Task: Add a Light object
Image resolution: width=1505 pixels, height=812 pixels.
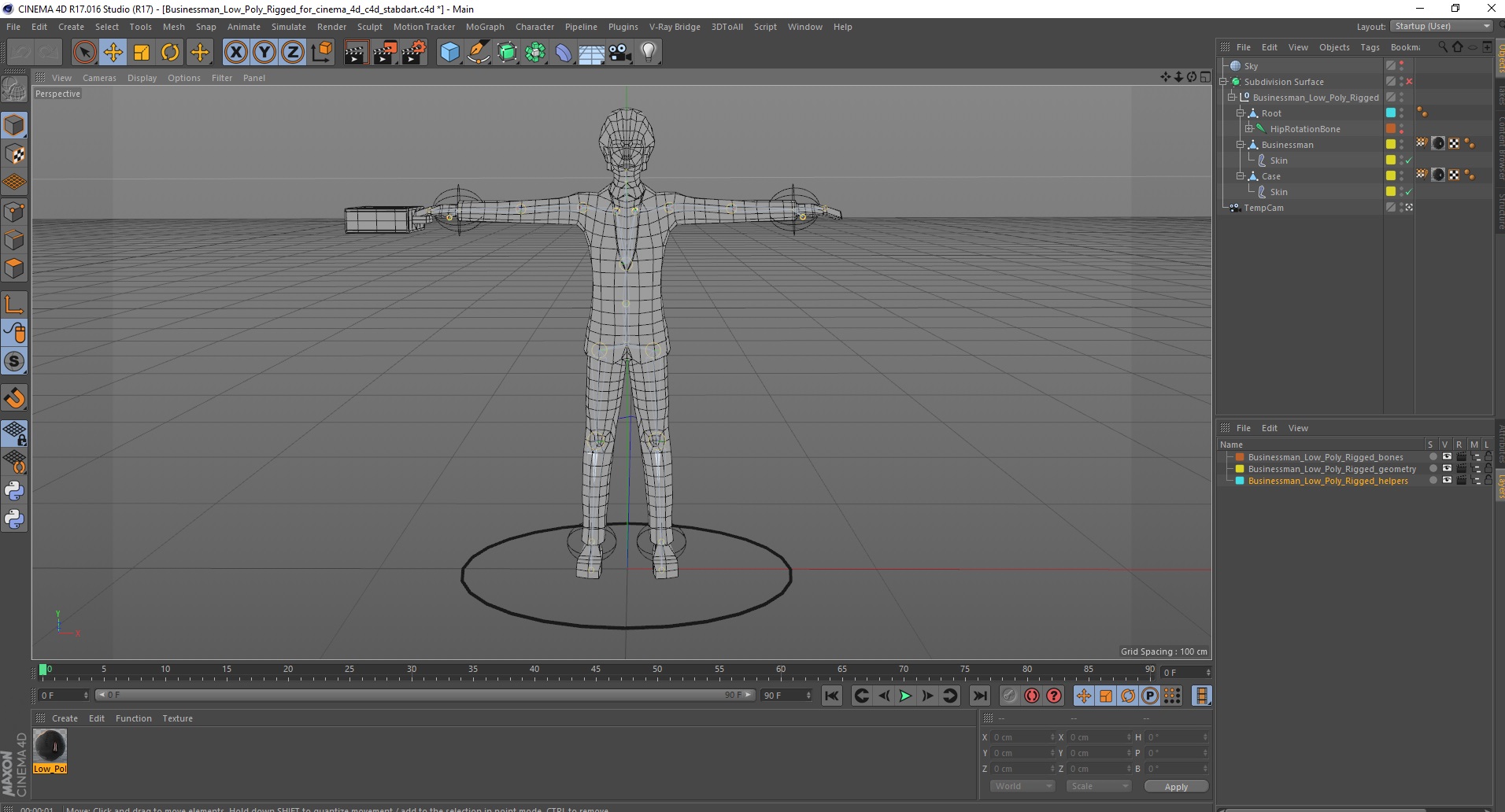Action: pos(649,53)
